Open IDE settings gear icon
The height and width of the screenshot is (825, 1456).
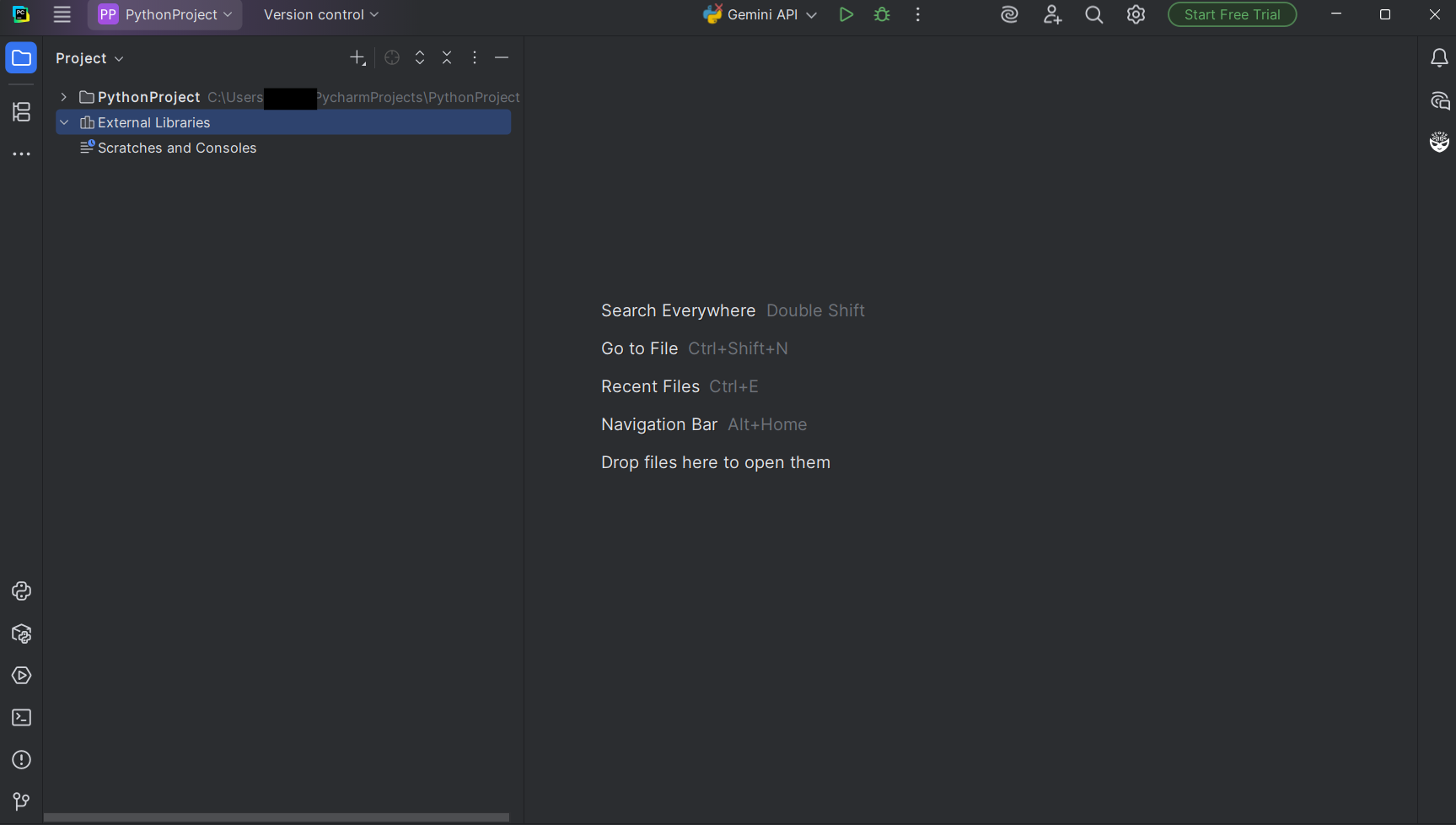click(1136, 14)
